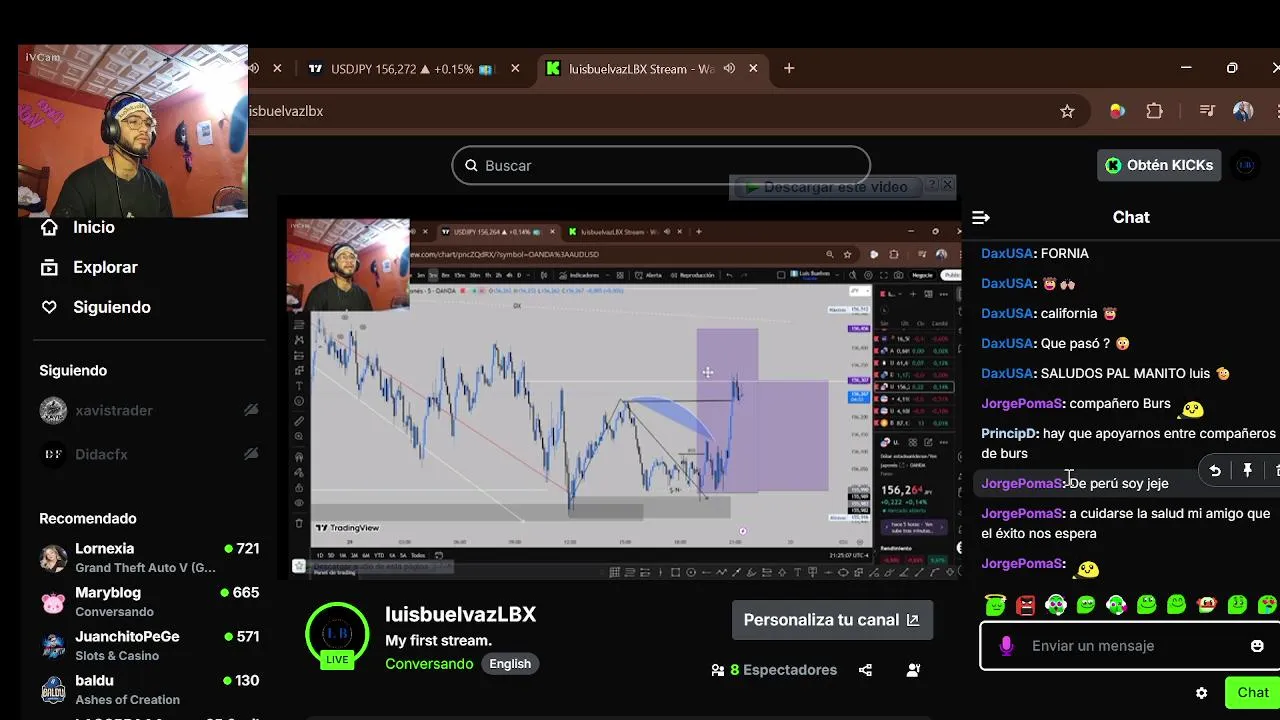Click the luisbuelvazLBX channel name
The image size is (1280, 720).
[461, 614]
